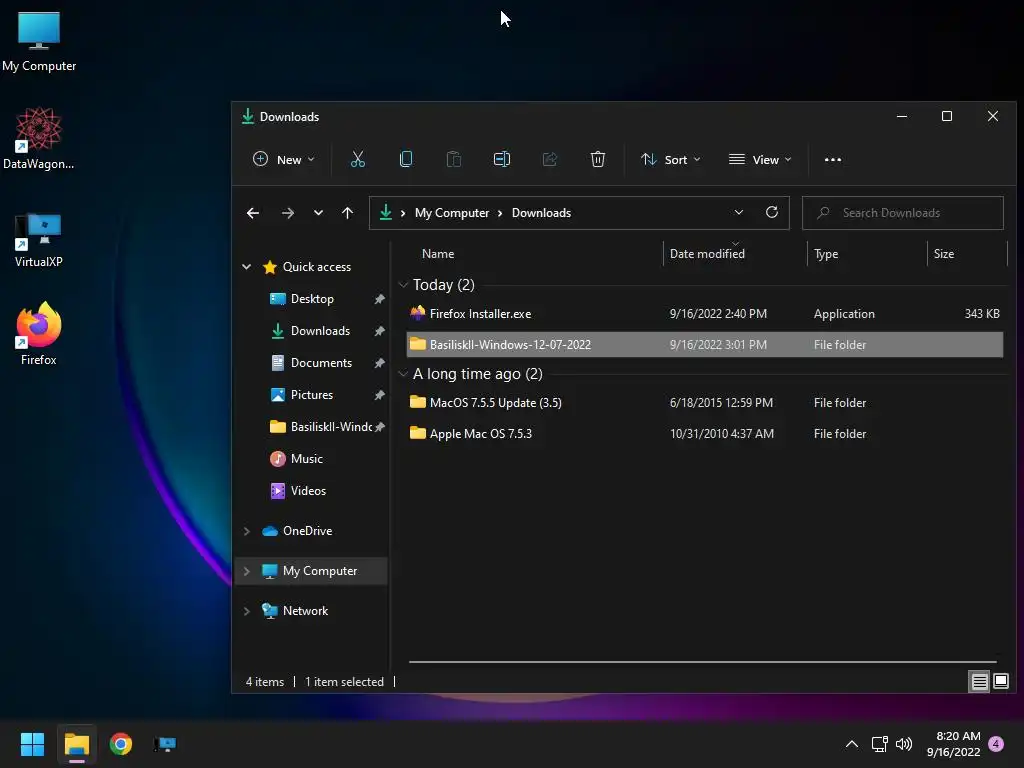Click the Search Downloads field
1024x768 pixels.
pyautogui.click(x=903, y=213)
